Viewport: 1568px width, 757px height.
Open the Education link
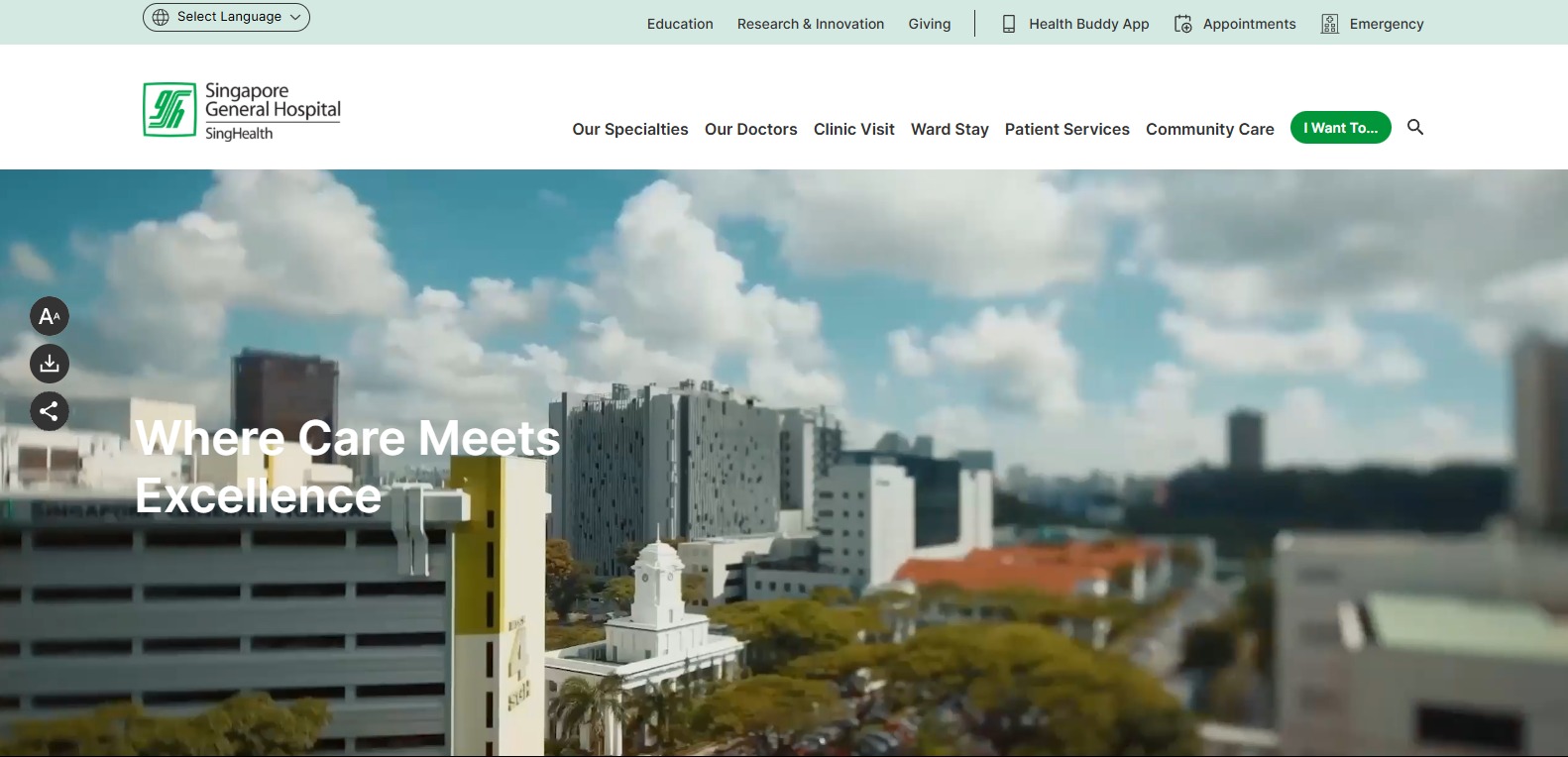point(680,24)
